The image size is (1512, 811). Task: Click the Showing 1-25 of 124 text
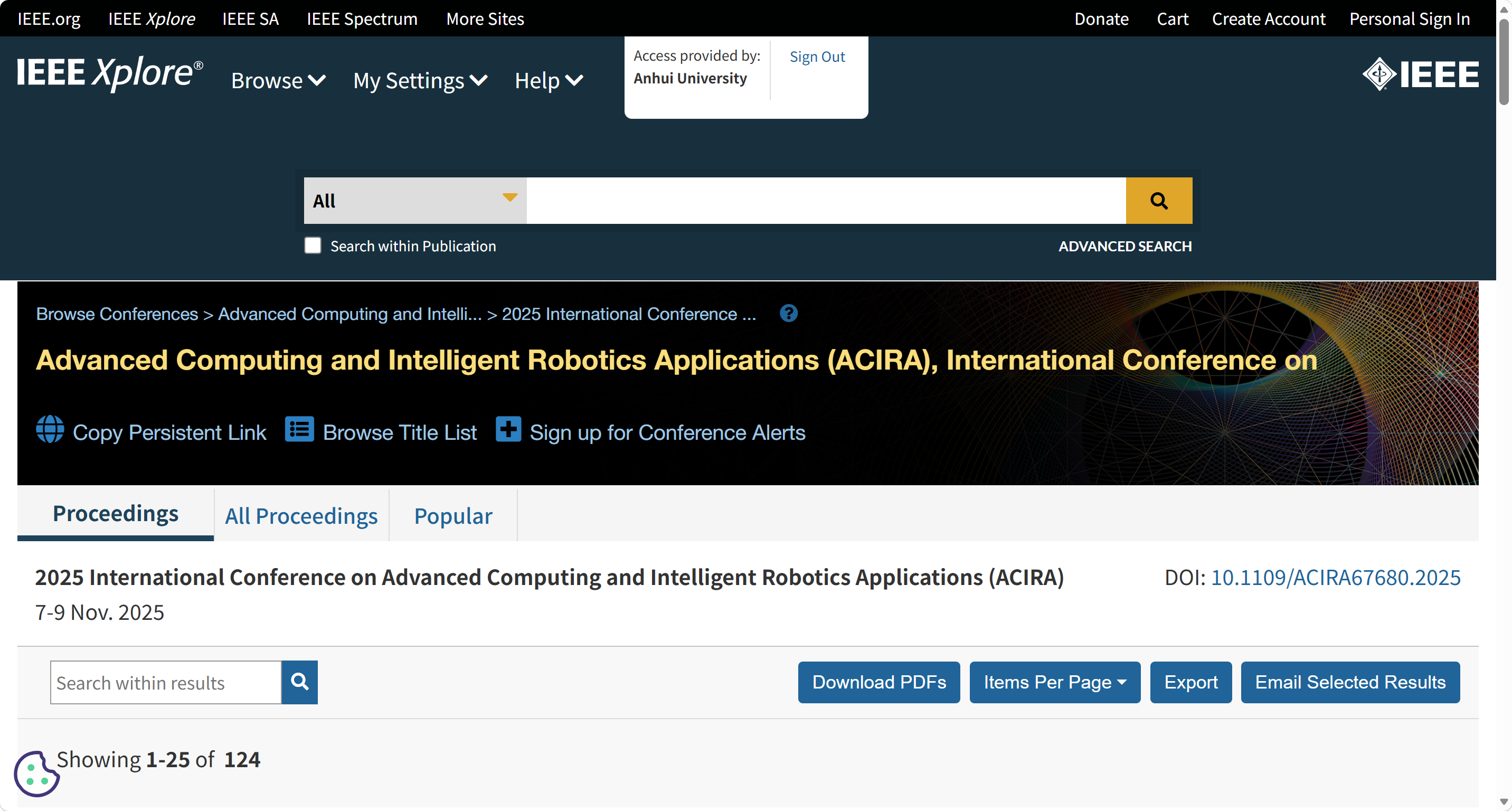tap(158, 759)
